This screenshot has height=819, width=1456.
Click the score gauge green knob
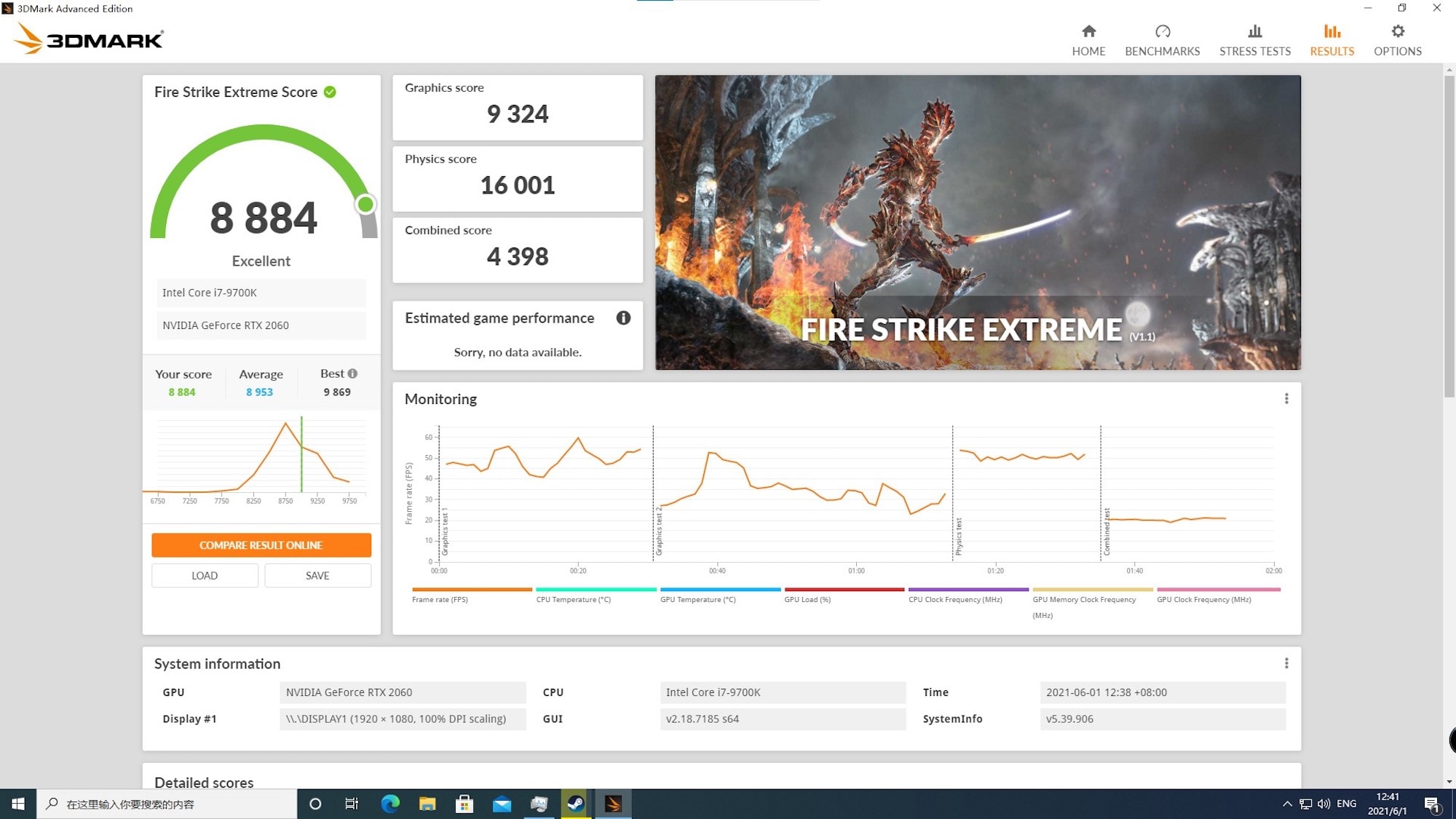(365, 205)
